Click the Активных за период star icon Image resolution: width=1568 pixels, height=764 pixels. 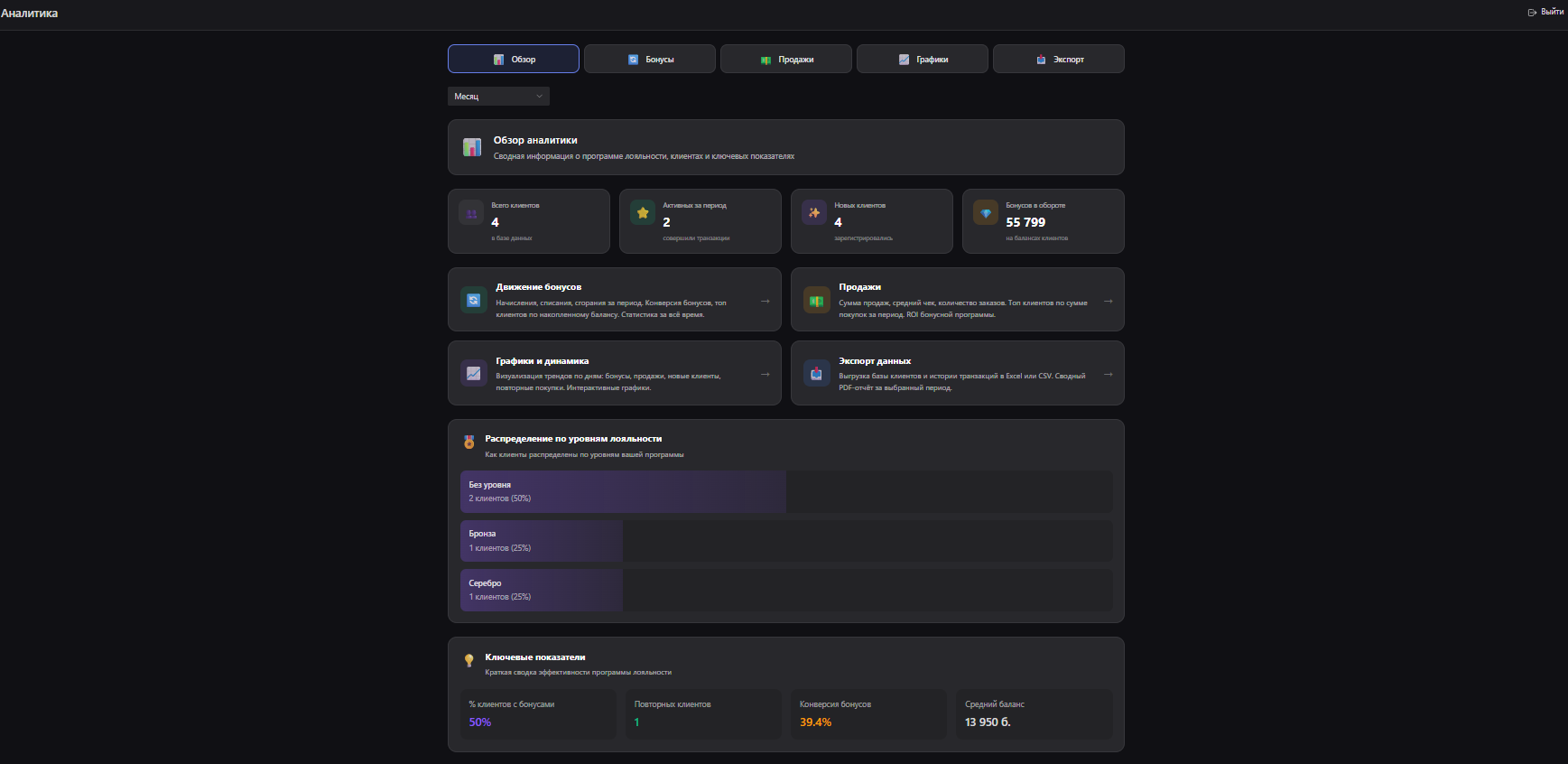click(x=643, y=213)
